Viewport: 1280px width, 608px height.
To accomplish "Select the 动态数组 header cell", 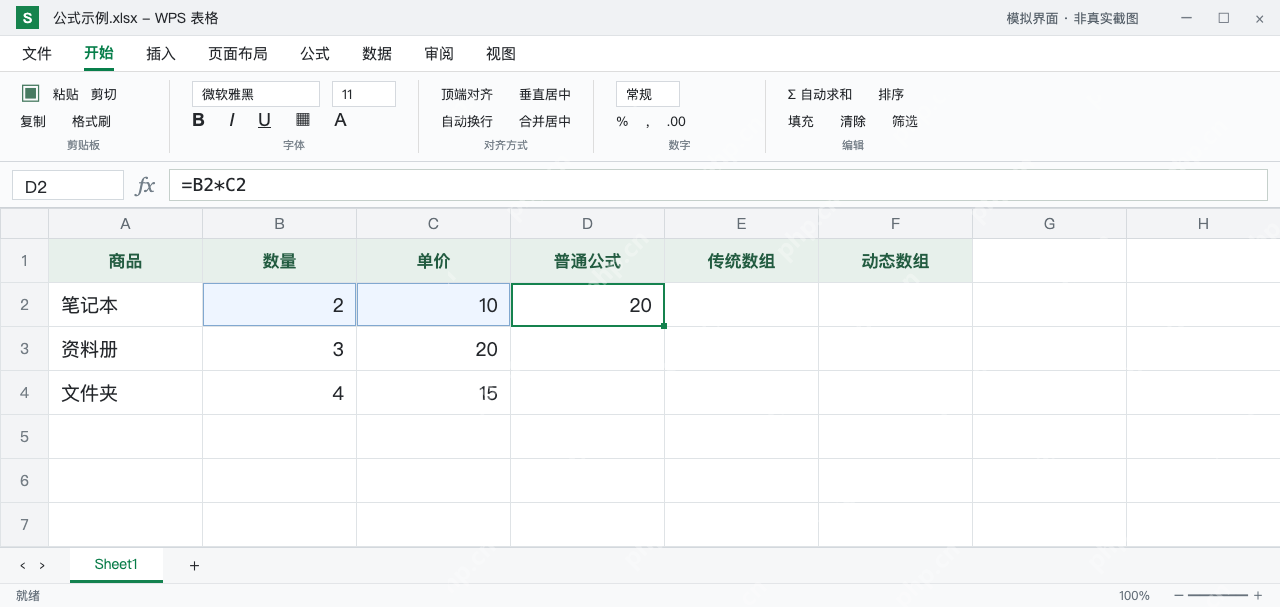I will click(896, 261).
